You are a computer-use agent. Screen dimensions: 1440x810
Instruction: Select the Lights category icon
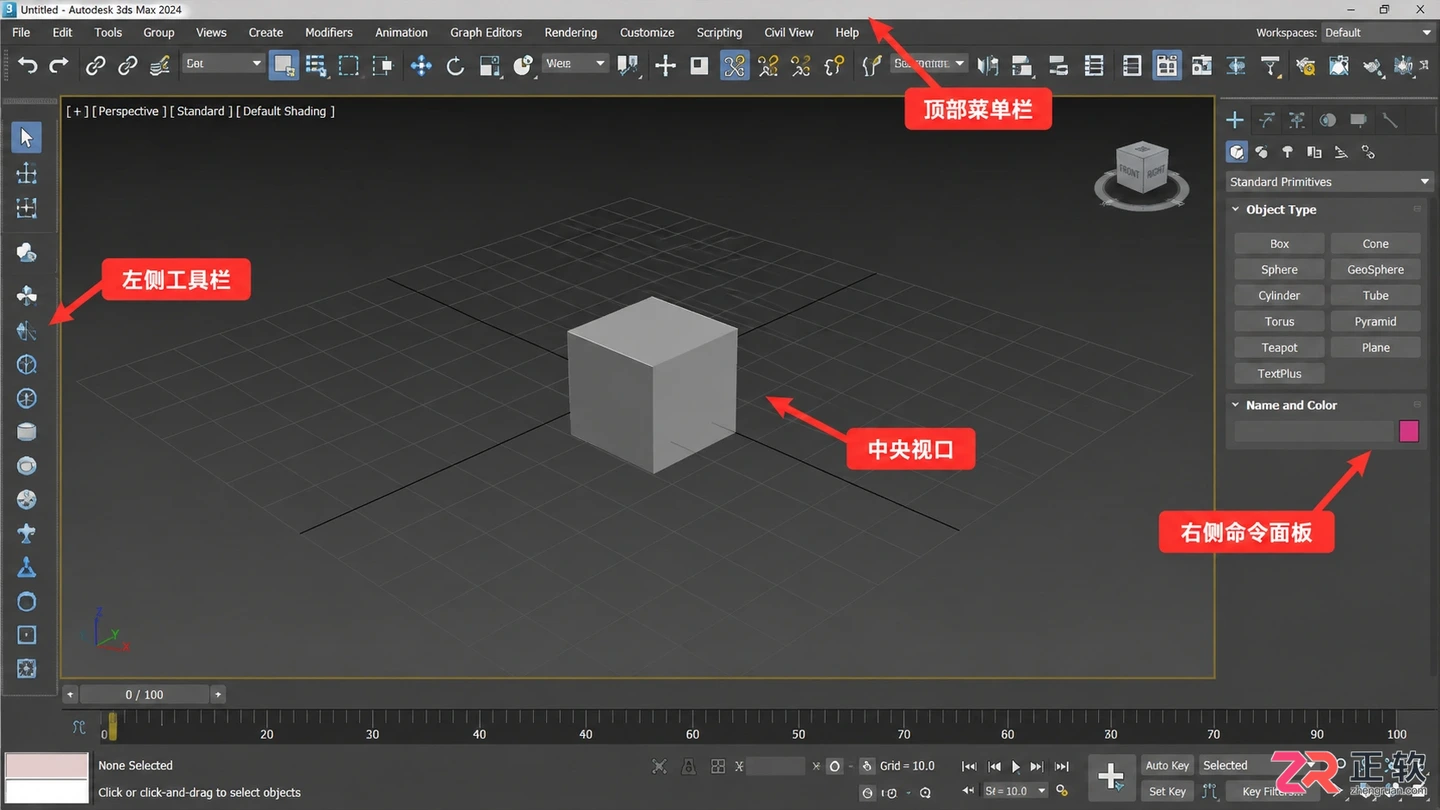point(1288,152)
